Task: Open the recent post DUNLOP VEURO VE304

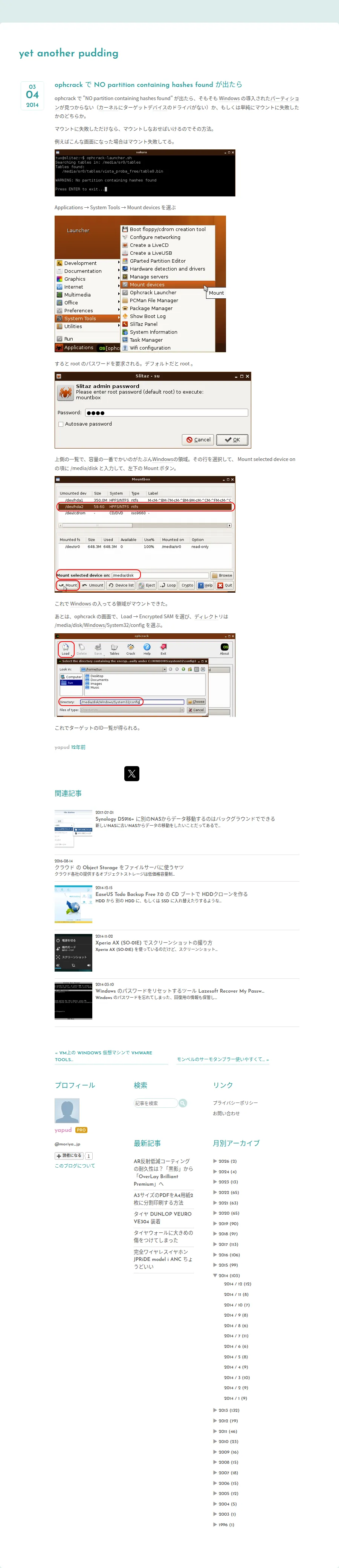Action: tap(163, 1217)
